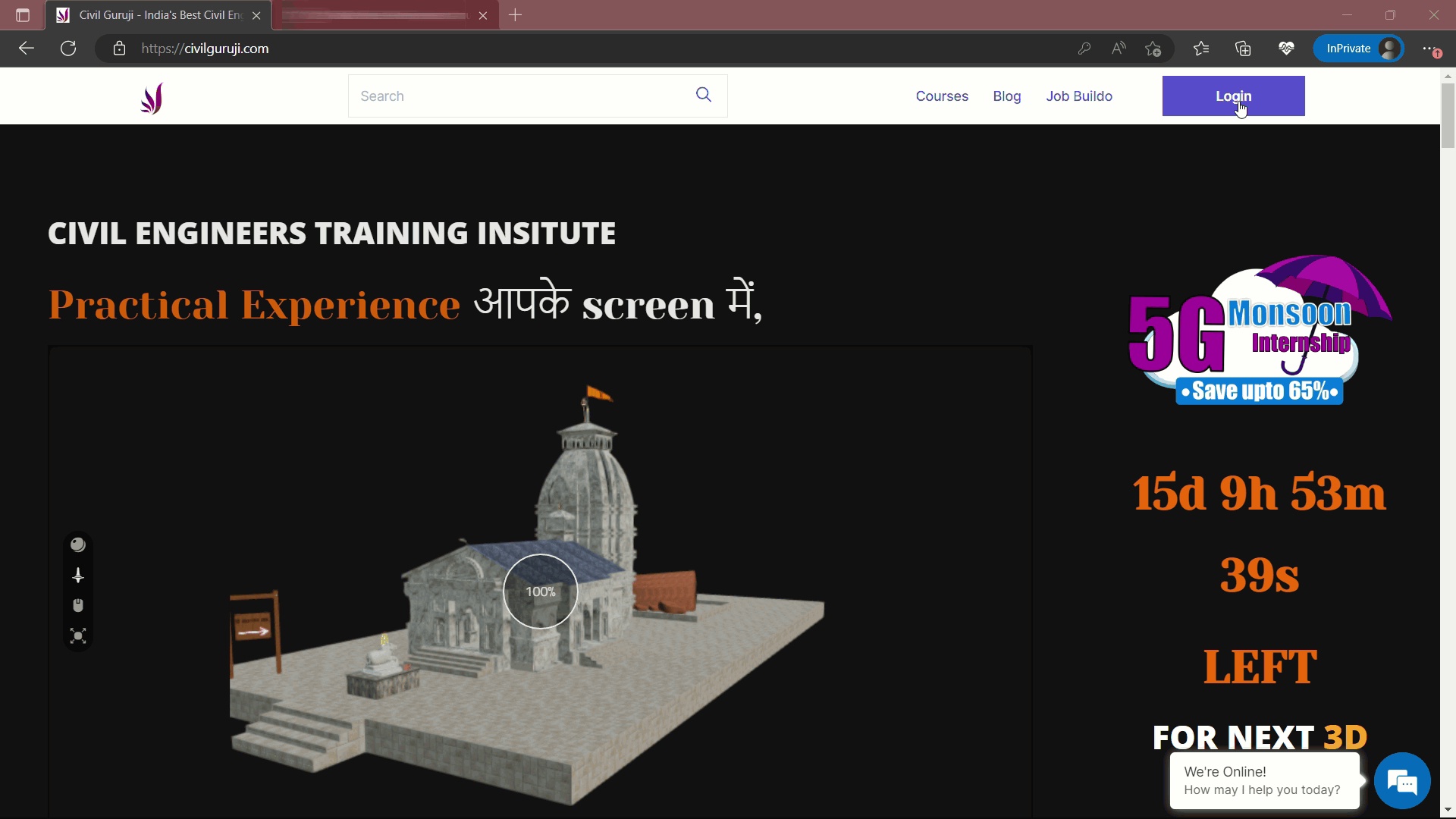This screenshot has height=819, width=1456.
Task: Click the scrollbar up arrow
Action: (1448, 76)
